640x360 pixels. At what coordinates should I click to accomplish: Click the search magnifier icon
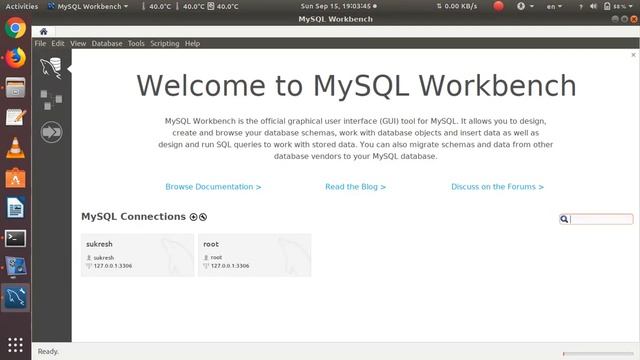(x=564, y=219)
